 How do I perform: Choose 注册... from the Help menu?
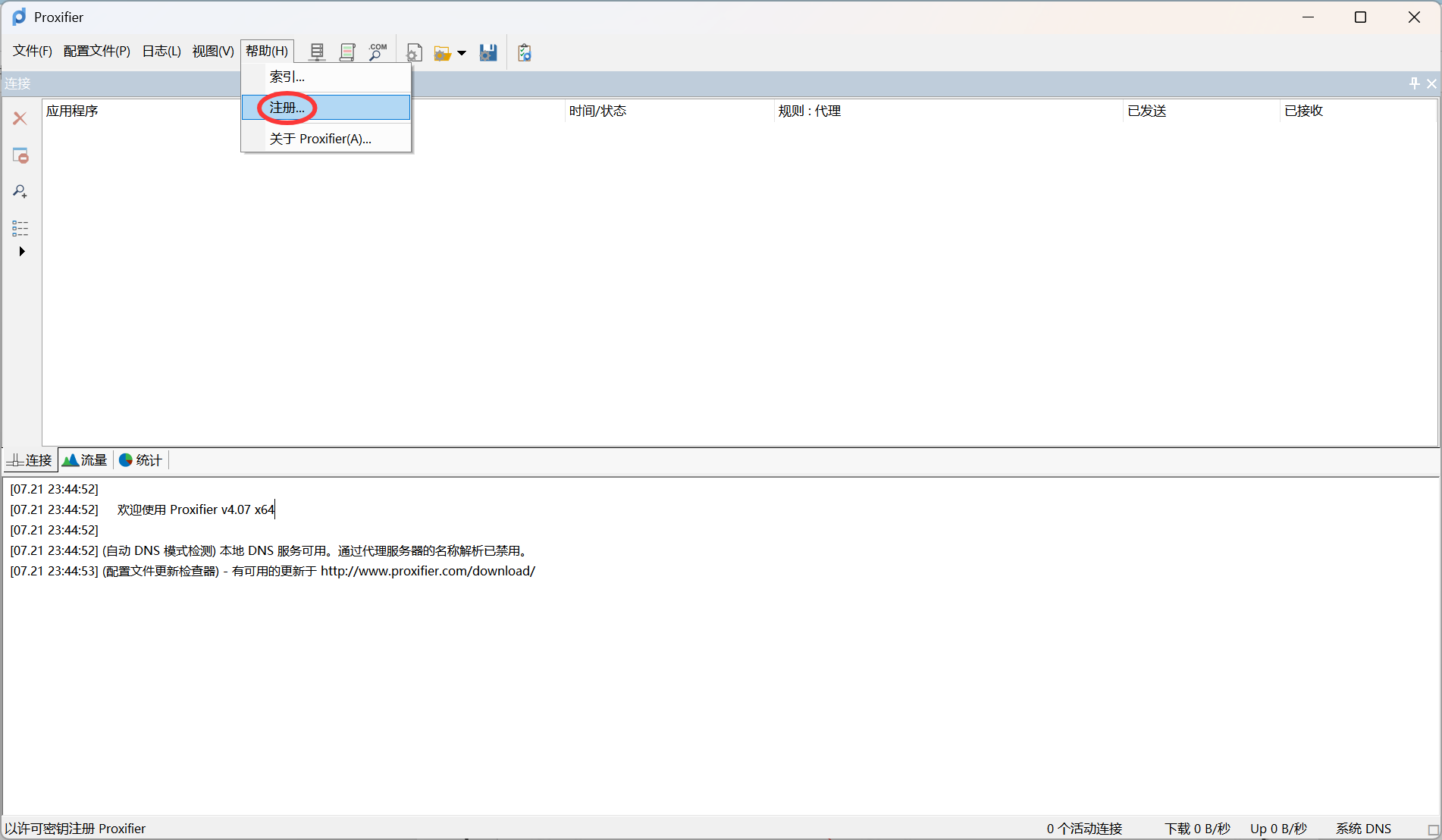(326, 108)
